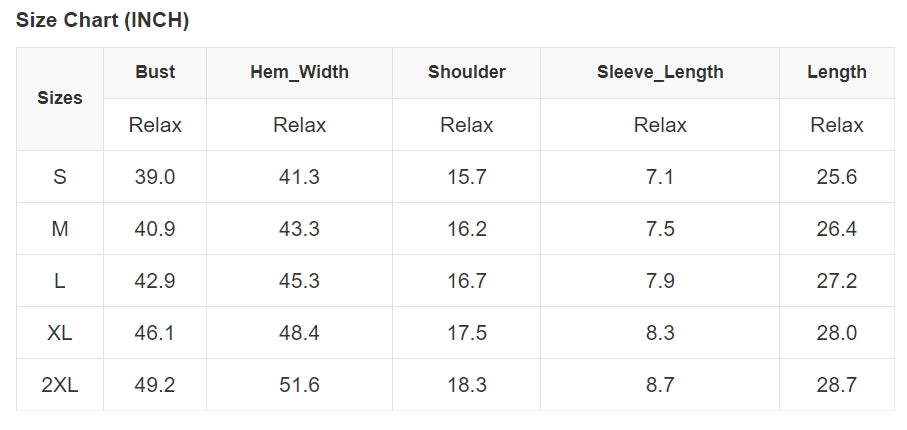Click the L size row label

(x=60, y=281)
